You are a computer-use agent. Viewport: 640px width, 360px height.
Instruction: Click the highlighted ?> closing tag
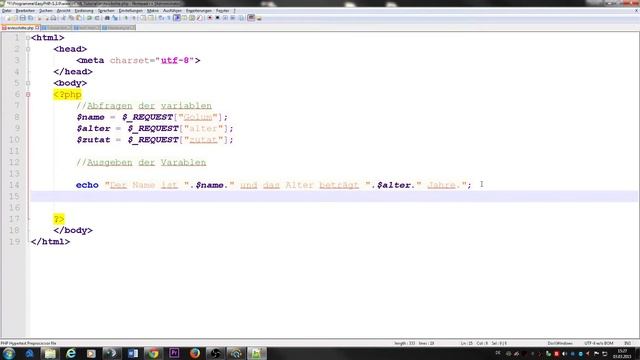59,219
